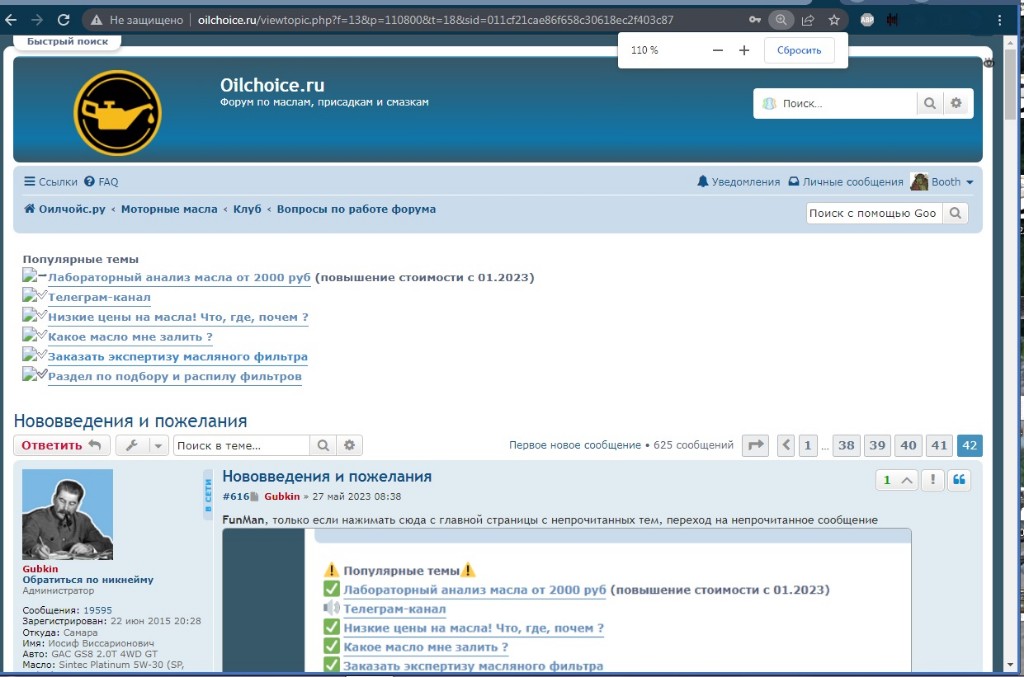This screenshot has height=677, width=1024.
Task: Open topic advanced search gear
Action: click(x=349, y=445)
